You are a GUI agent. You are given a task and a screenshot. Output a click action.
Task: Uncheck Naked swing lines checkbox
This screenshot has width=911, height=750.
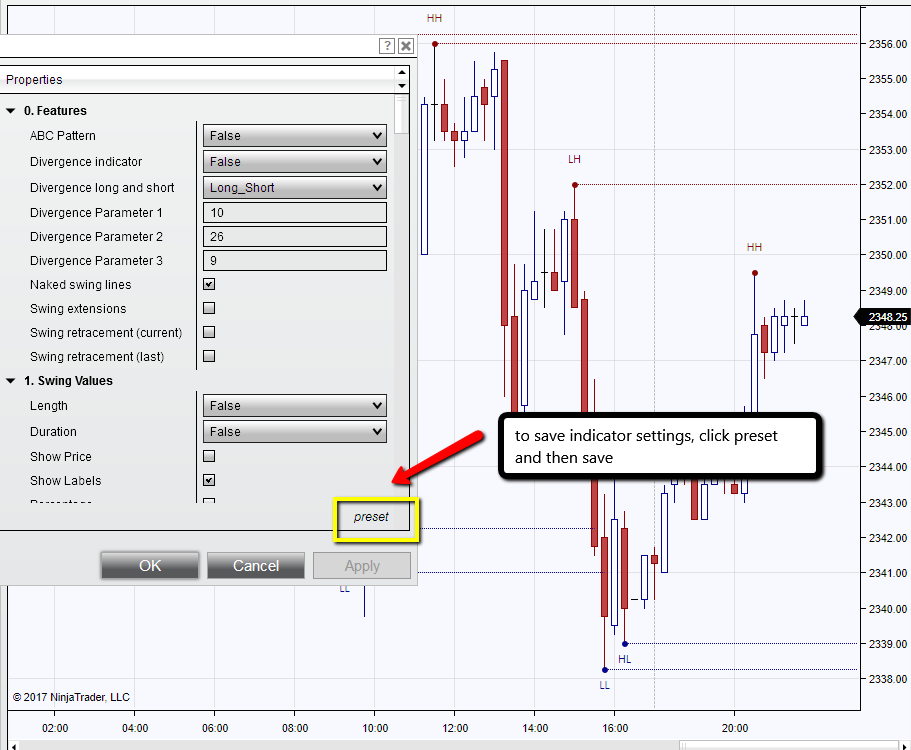point(209,284)
